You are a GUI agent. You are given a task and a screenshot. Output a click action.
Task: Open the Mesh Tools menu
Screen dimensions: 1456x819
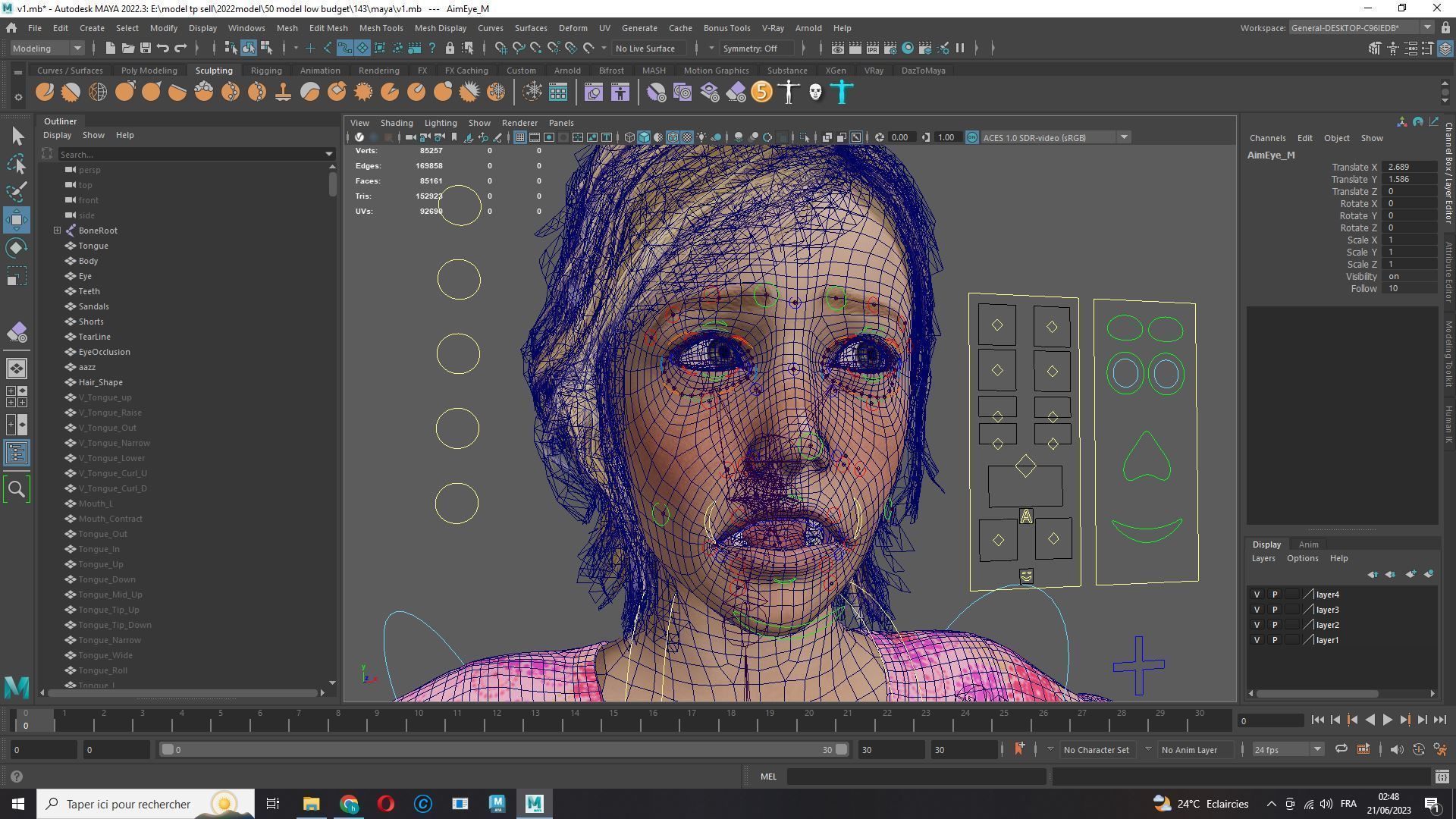tap(381, 28)
